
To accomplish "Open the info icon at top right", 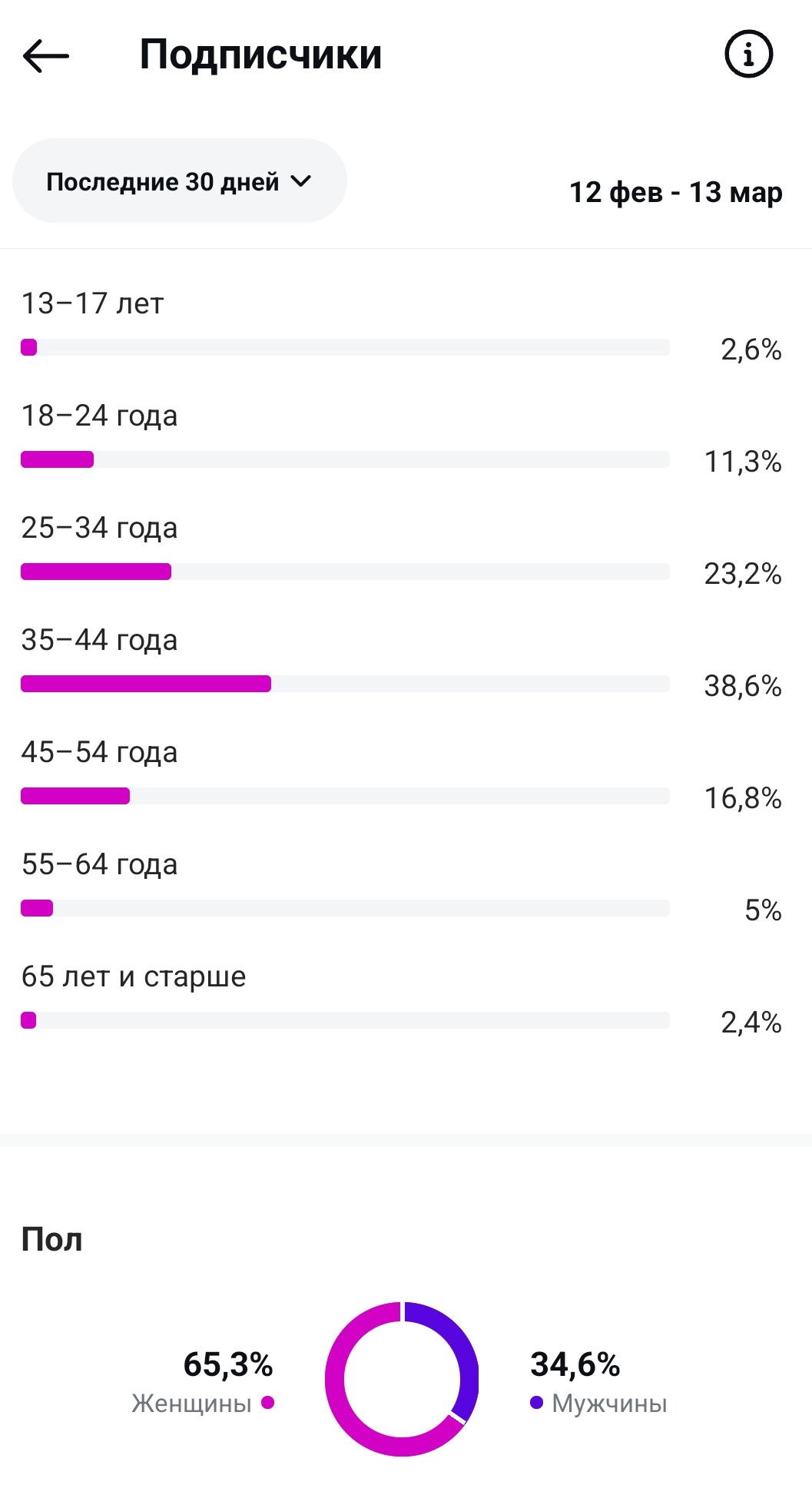I will 748,54.
